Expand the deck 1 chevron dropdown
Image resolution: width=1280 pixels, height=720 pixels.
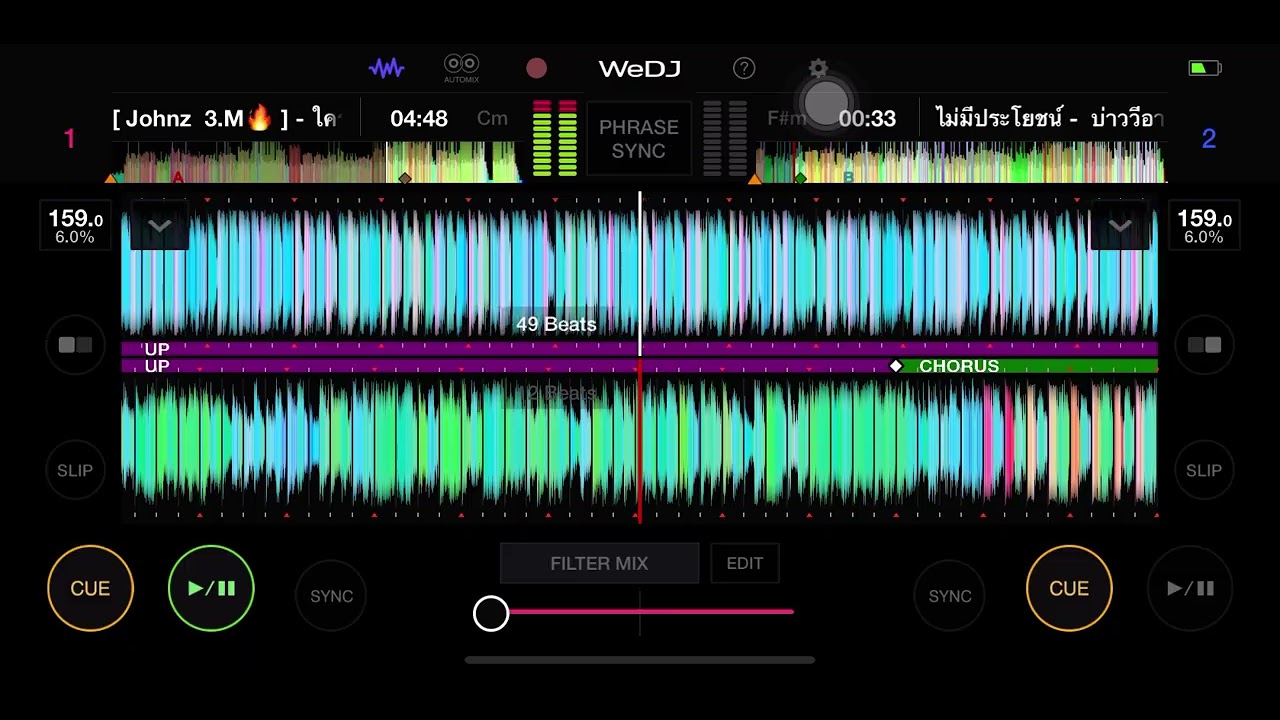pyautogui.click(x=159, y=227)
